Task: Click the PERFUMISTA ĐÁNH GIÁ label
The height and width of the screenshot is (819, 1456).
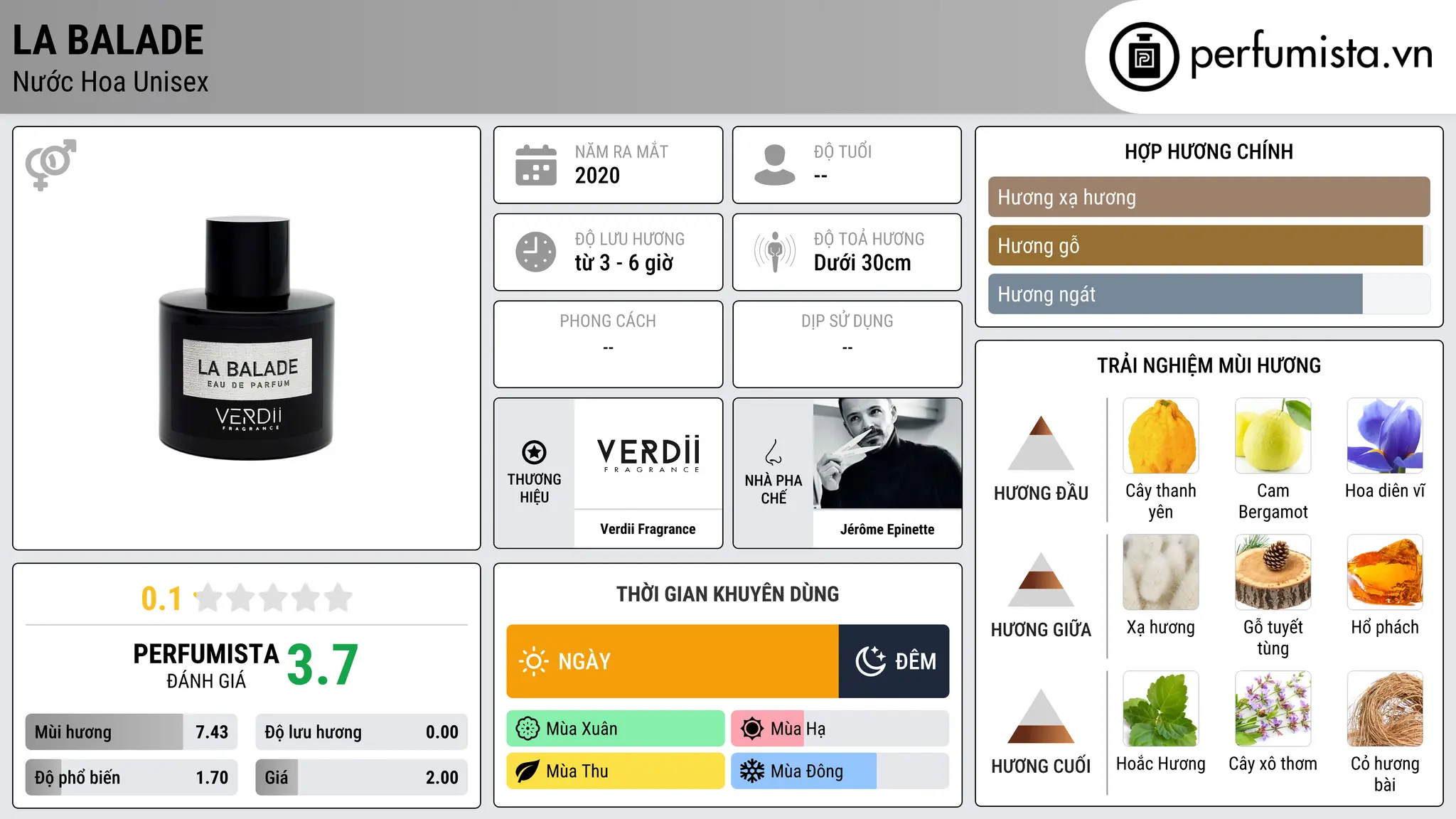Action: click(206, 665)
